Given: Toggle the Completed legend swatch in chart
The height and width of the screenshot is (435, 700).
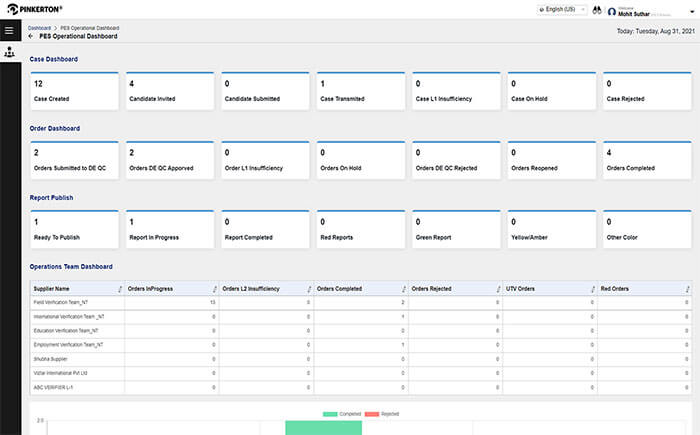Looking at the screenshot, I should [x=330, y=414].
